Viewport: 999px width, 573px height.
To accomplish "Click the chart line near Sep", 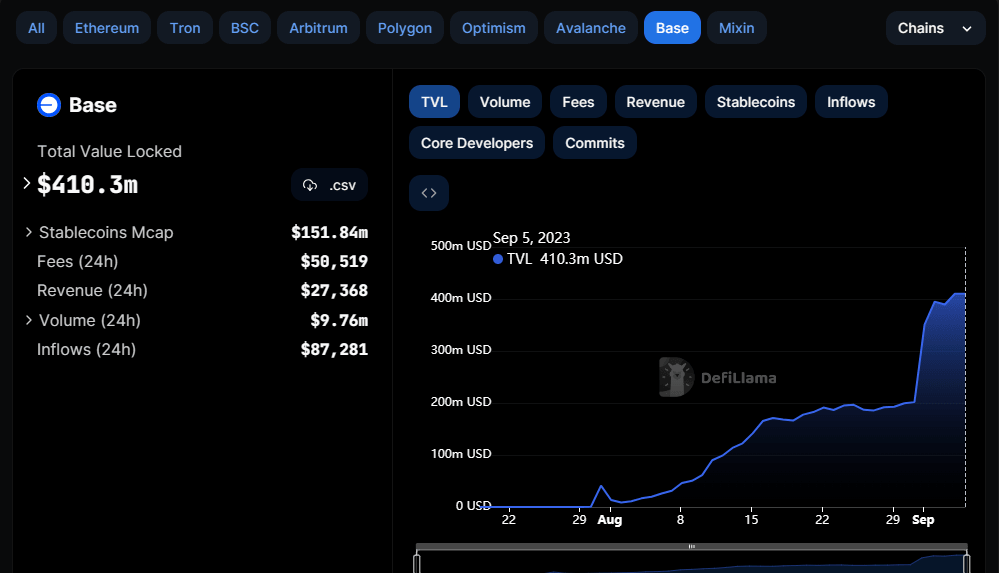I will [925, 323].
